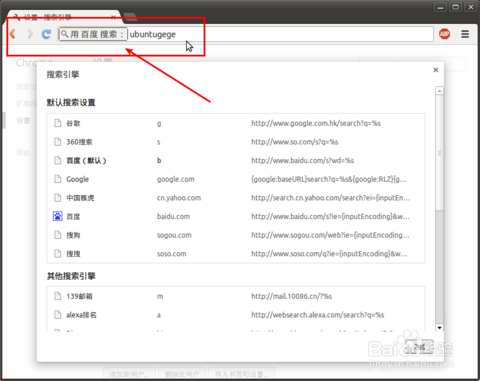Select the 139邮箱 engine name
The width and height of the screenshot is (480, 381).
[x=79, y=296]
